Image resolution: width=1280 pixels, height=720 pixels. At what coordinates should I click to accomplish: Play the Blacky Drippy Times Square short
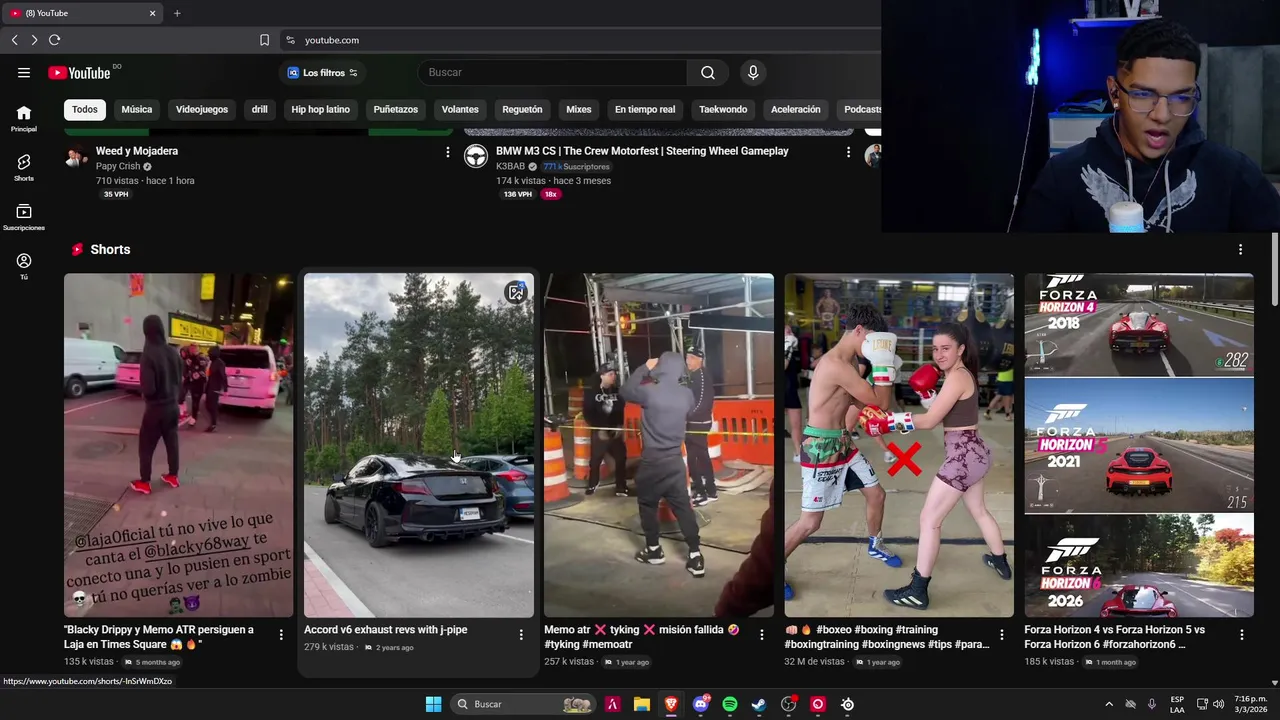point(179,445)
